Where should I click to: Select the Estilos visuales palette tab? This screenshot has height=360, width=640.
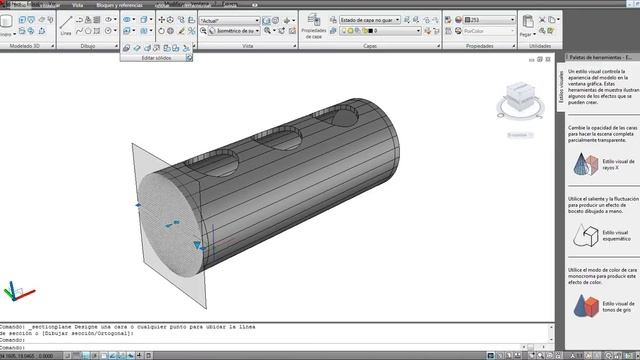point(561,87)
